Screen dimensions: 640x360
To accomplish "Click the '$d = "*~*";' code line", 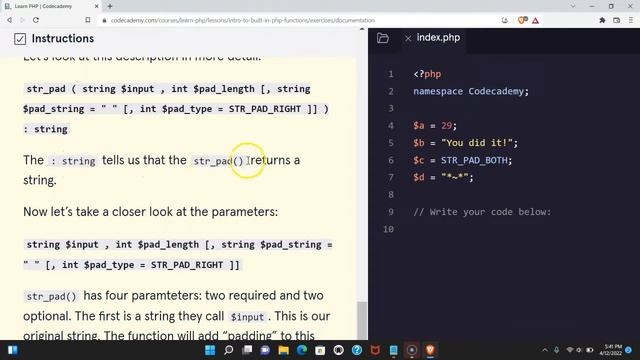I will click(443, 177).
